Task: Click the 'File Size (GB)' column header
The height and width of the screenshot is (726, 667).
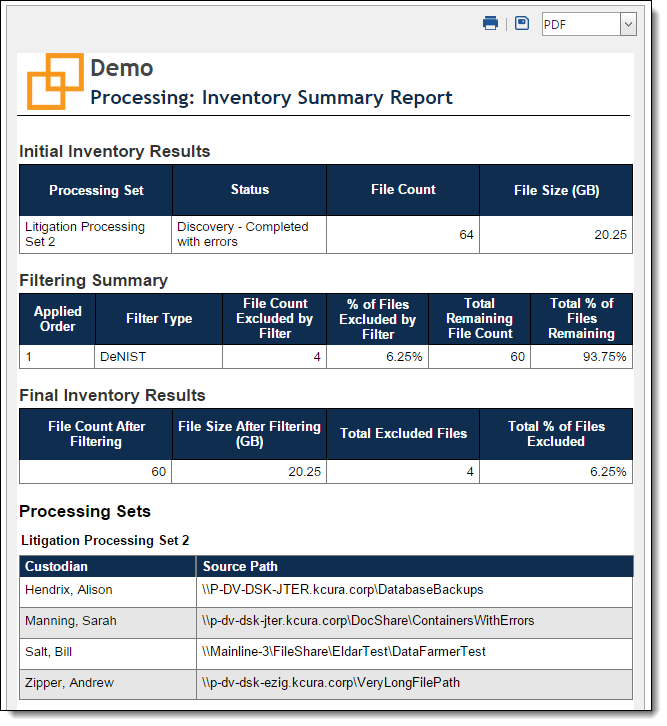Action: 556,190
